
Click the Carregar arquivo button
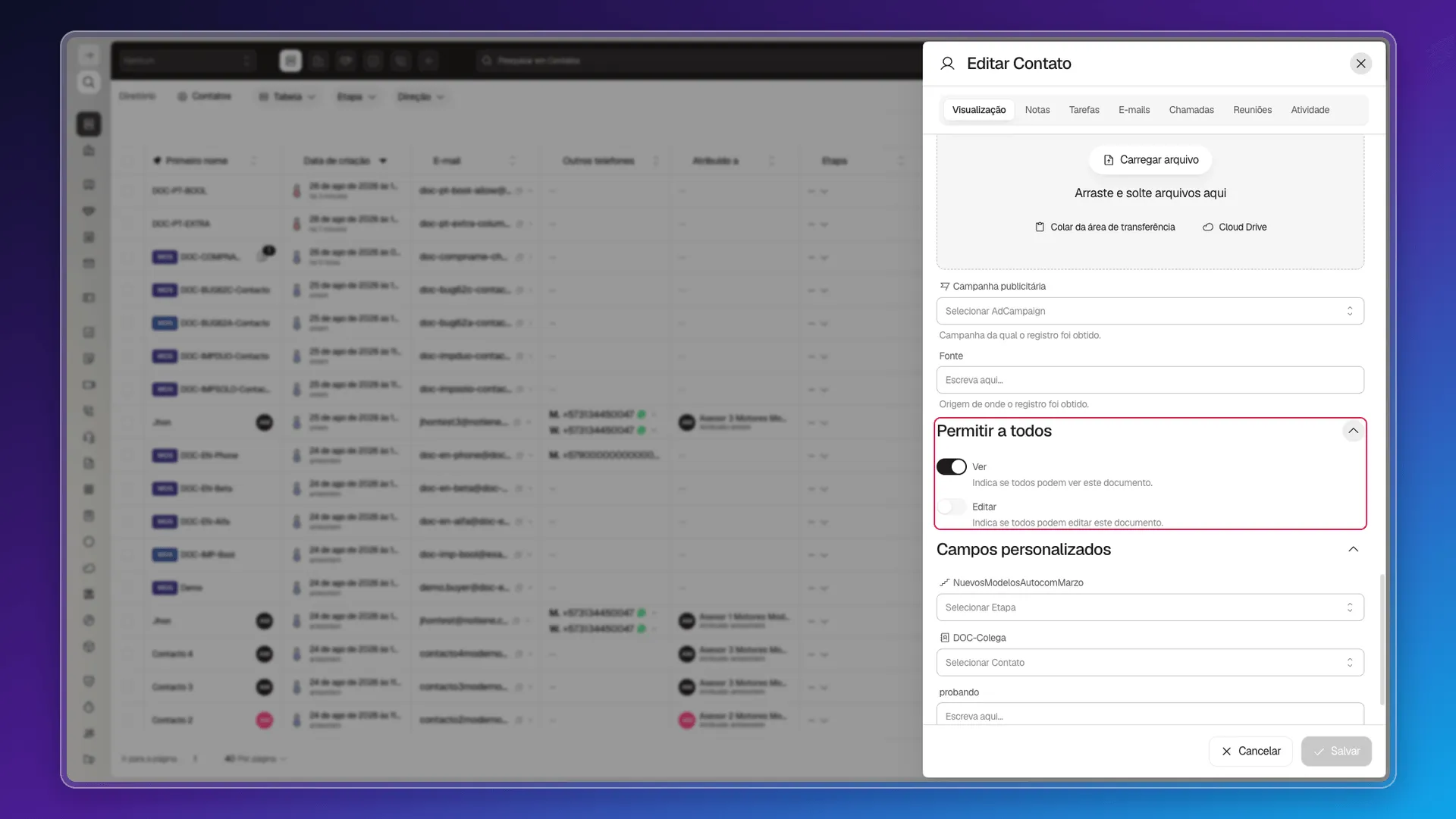pos(1150,160)
